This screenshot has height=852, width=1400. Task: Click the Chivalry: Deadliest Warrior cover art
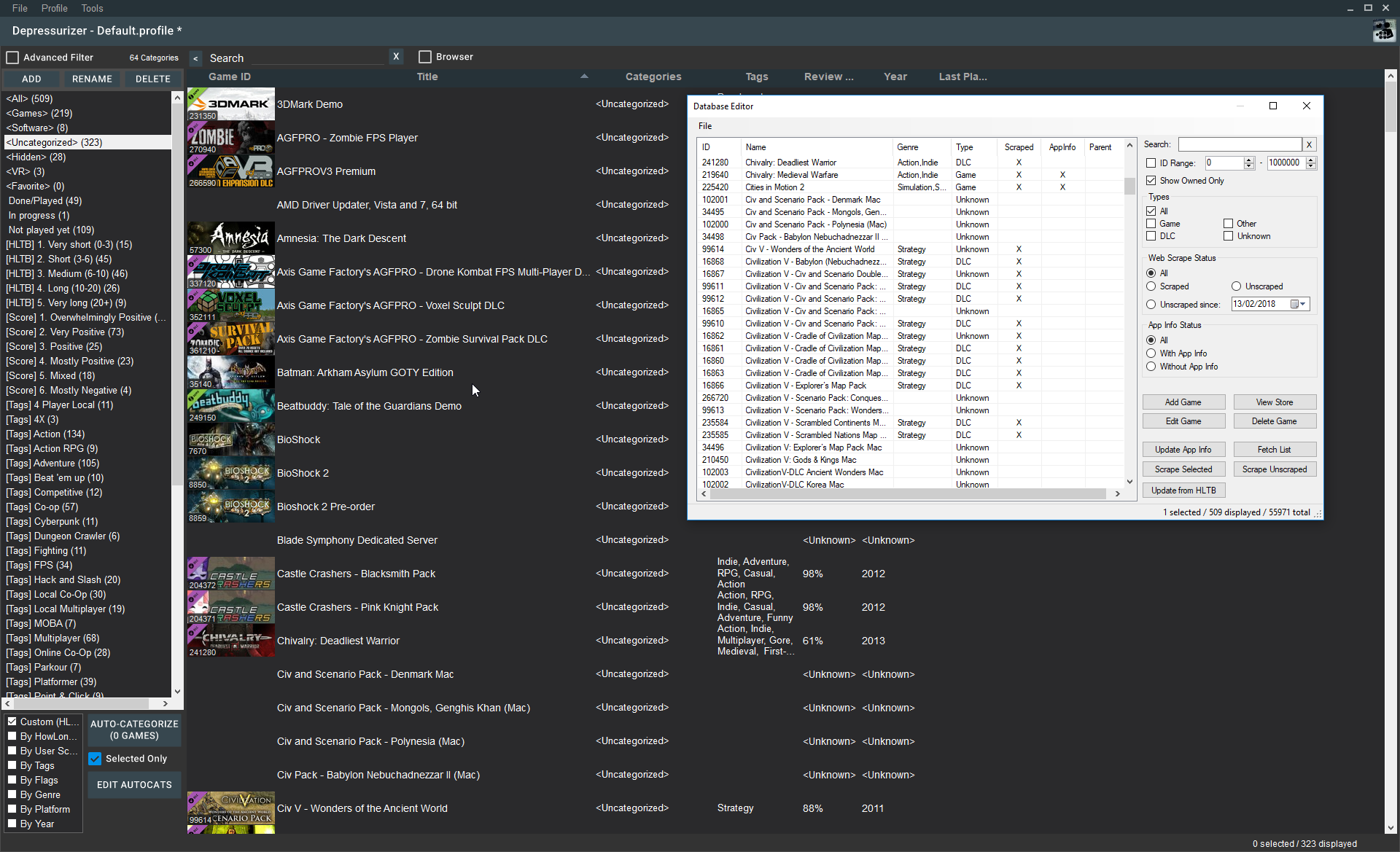click(x=230, y=641)
